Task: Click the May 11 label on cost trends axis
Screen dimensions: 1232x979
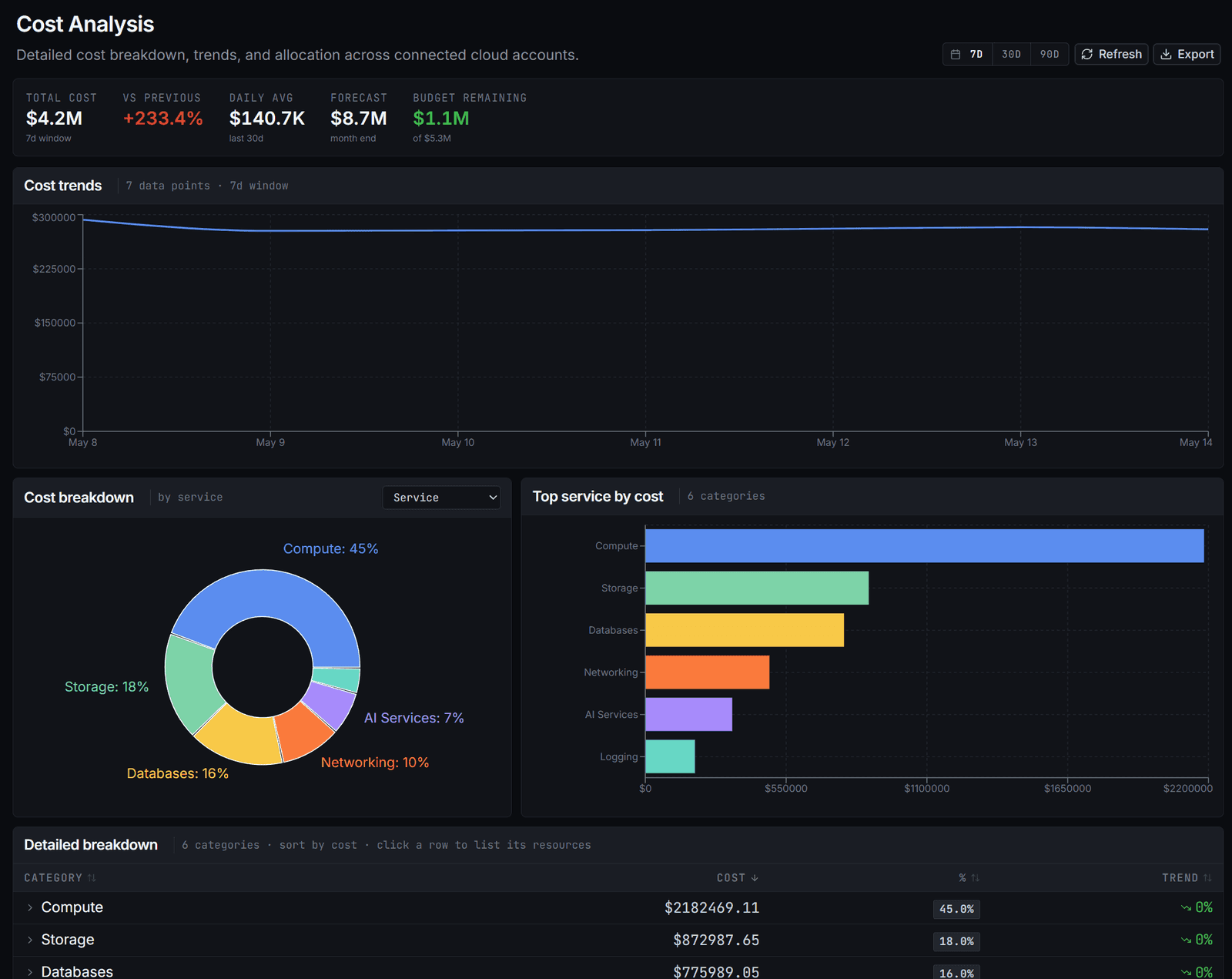Action: pos(645,443)
